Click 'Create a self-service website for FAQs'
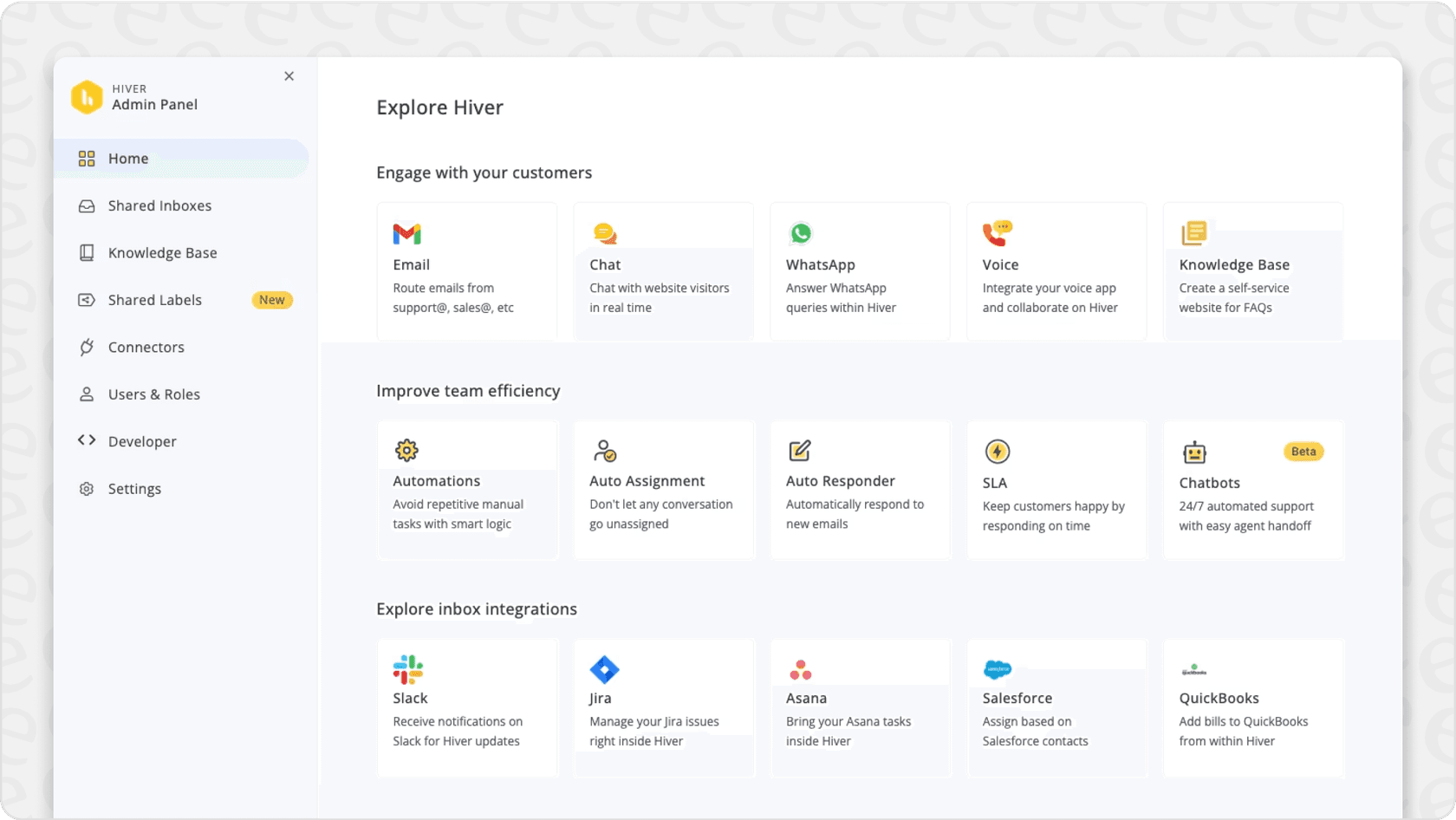 pyautogui.click(x=1234, y=298)
